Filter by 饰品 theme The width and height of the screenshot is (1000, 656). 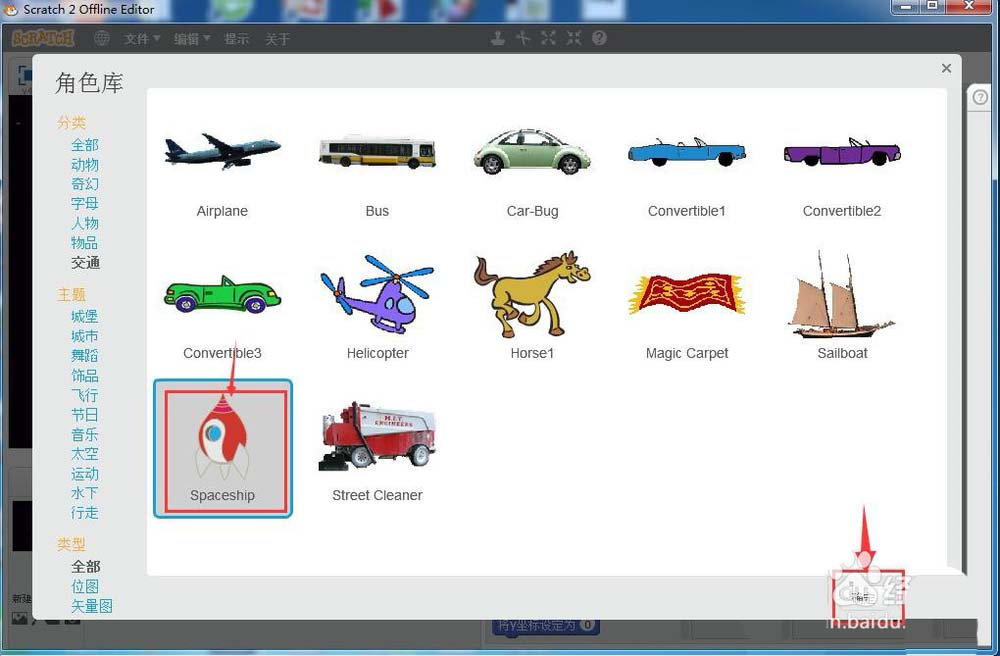[x=85, y=375]
